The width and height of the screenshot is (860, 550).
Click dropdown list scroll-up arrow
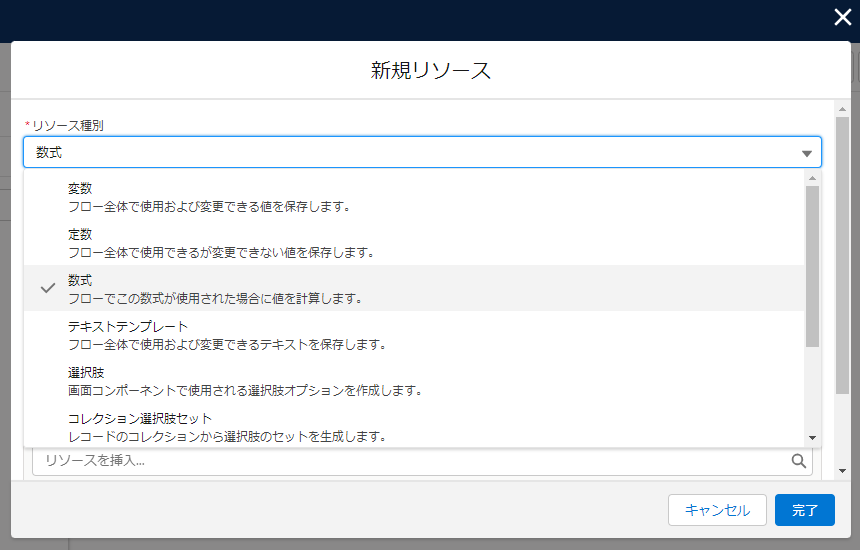click(812, 178)
